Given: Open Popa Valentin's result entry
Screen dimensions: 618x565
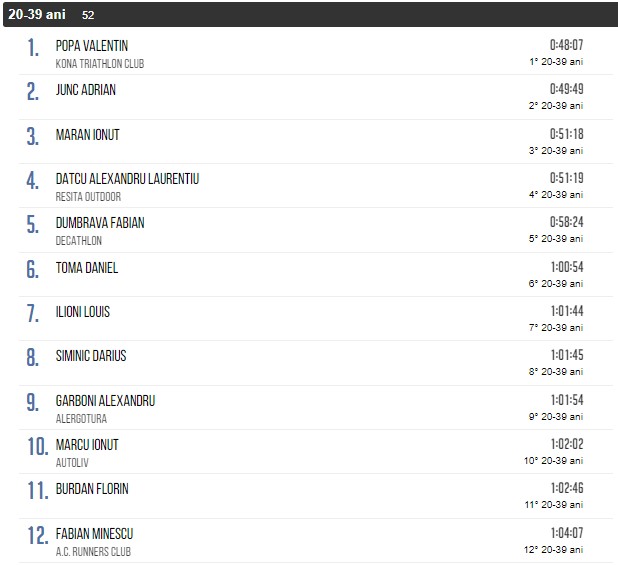Looking at the screenshot, I should click(x=92, y=46).
